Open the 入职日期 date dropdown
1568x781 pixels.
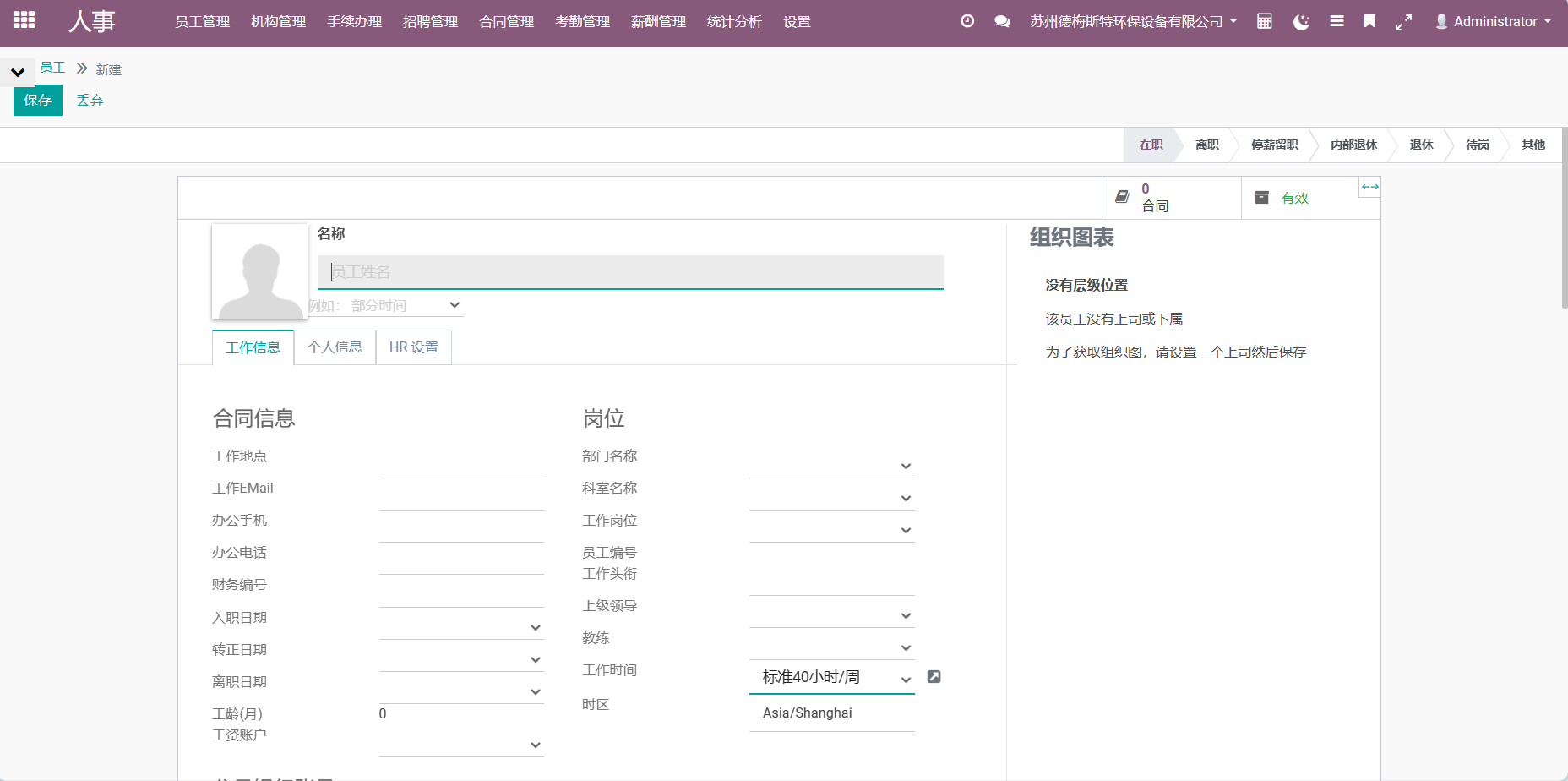point(461,626)
